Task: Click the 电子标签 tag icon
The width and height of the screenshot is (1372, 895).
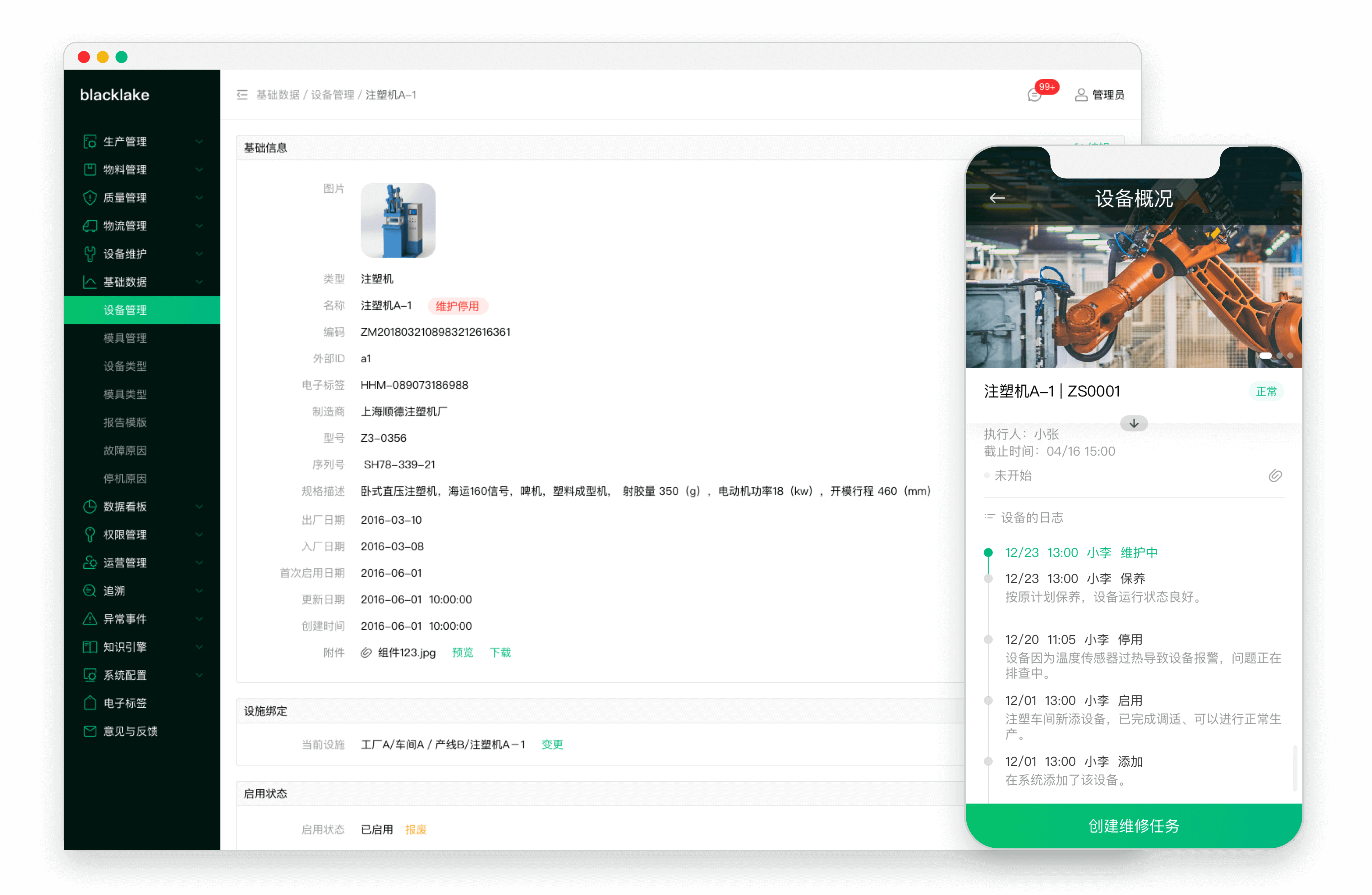Action: click(90, 704)
